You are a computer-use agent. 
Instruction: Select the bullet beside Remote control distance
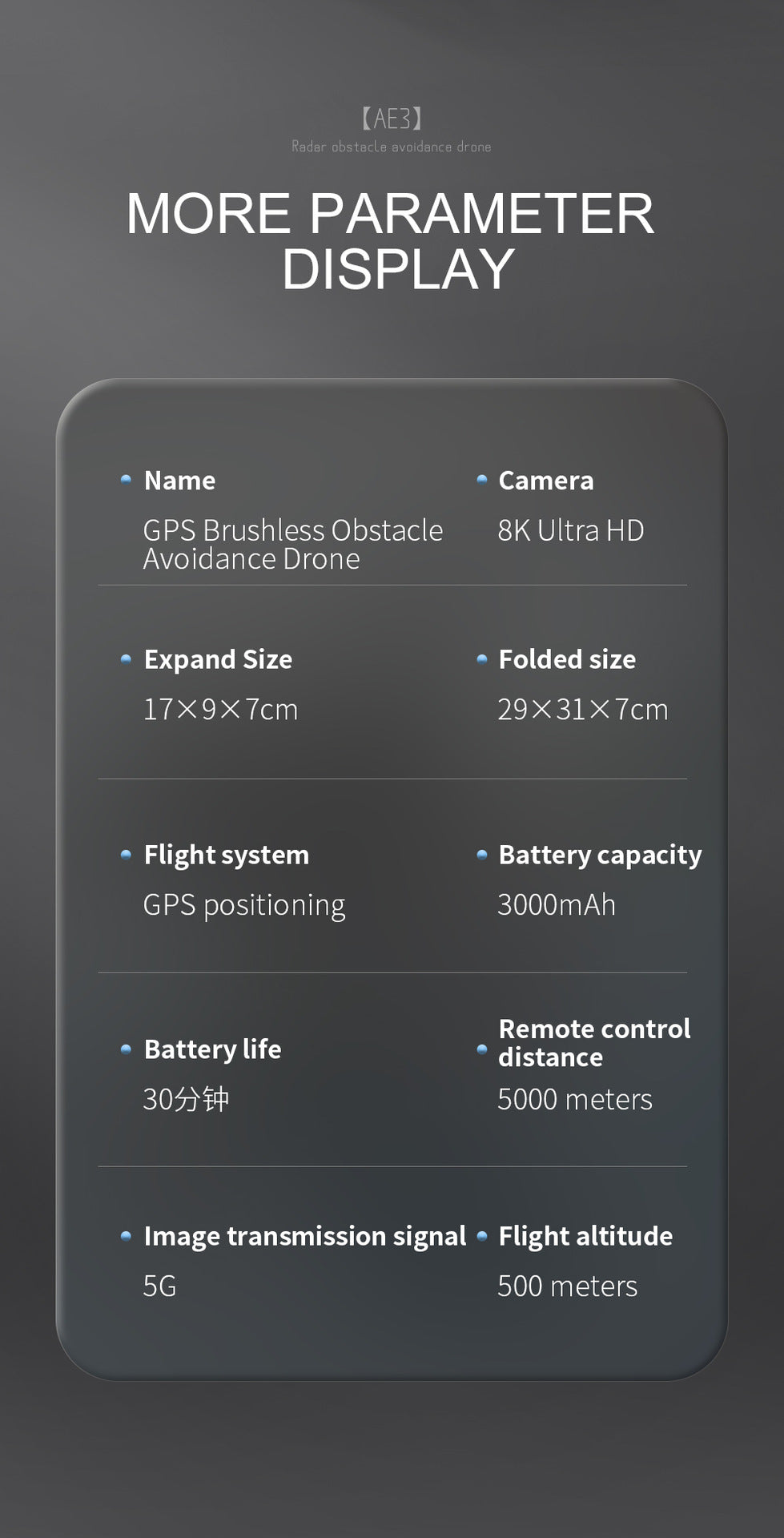coord(482,1049)
